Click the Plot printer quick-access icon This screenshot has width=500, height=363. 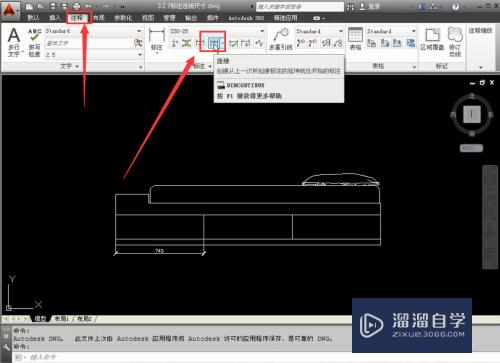tap(77, 6)
